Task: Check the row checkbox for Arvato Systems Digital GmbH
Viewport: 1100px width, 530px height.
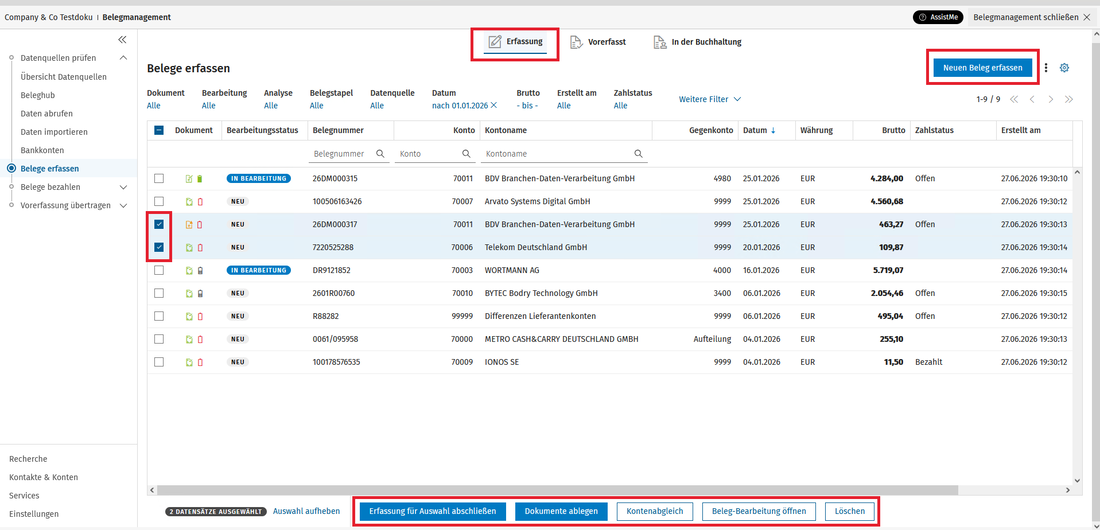Action: [x=159, y=201]
